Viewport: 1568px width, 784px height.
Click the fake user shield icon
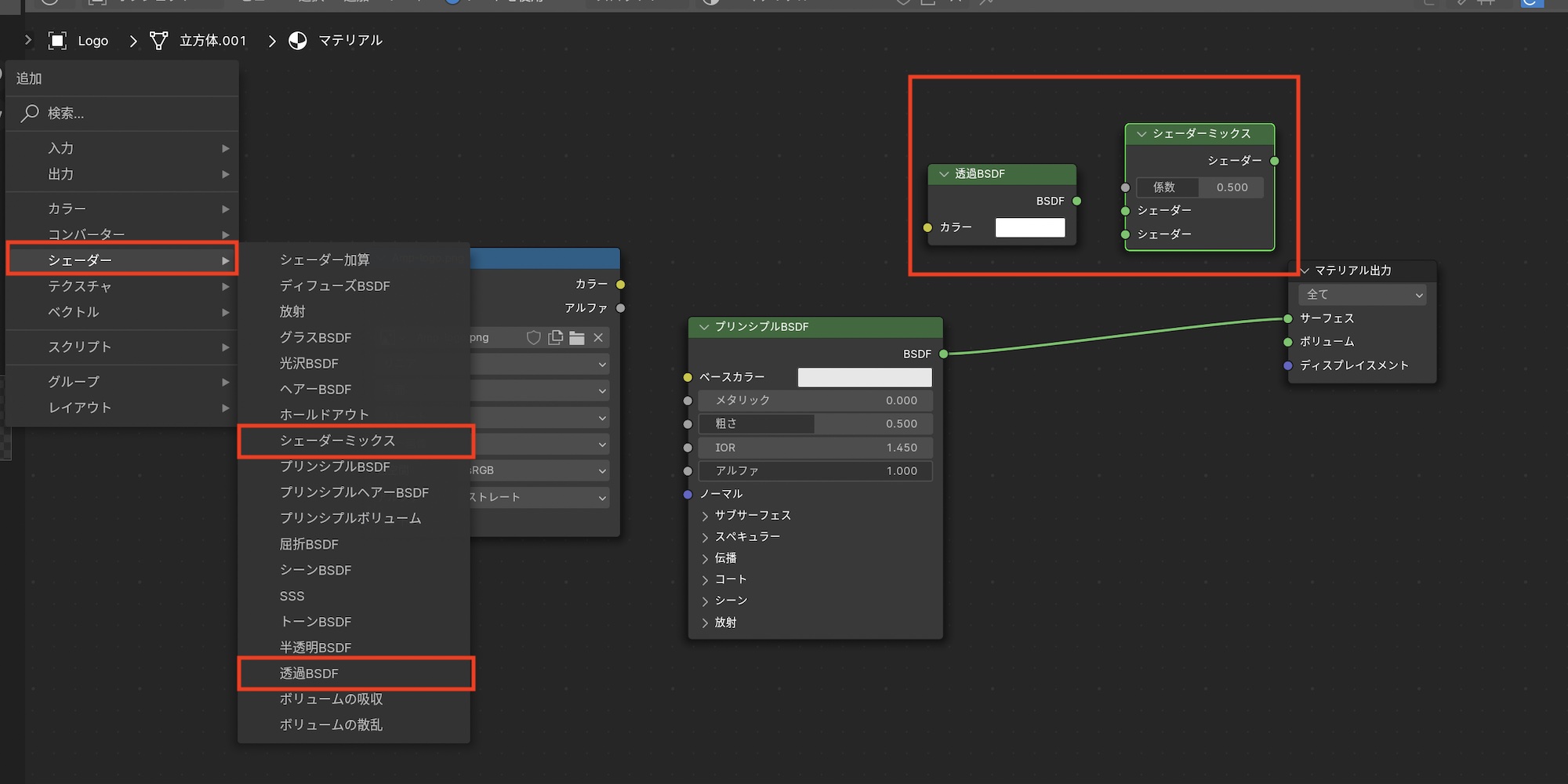pos(533,338)
